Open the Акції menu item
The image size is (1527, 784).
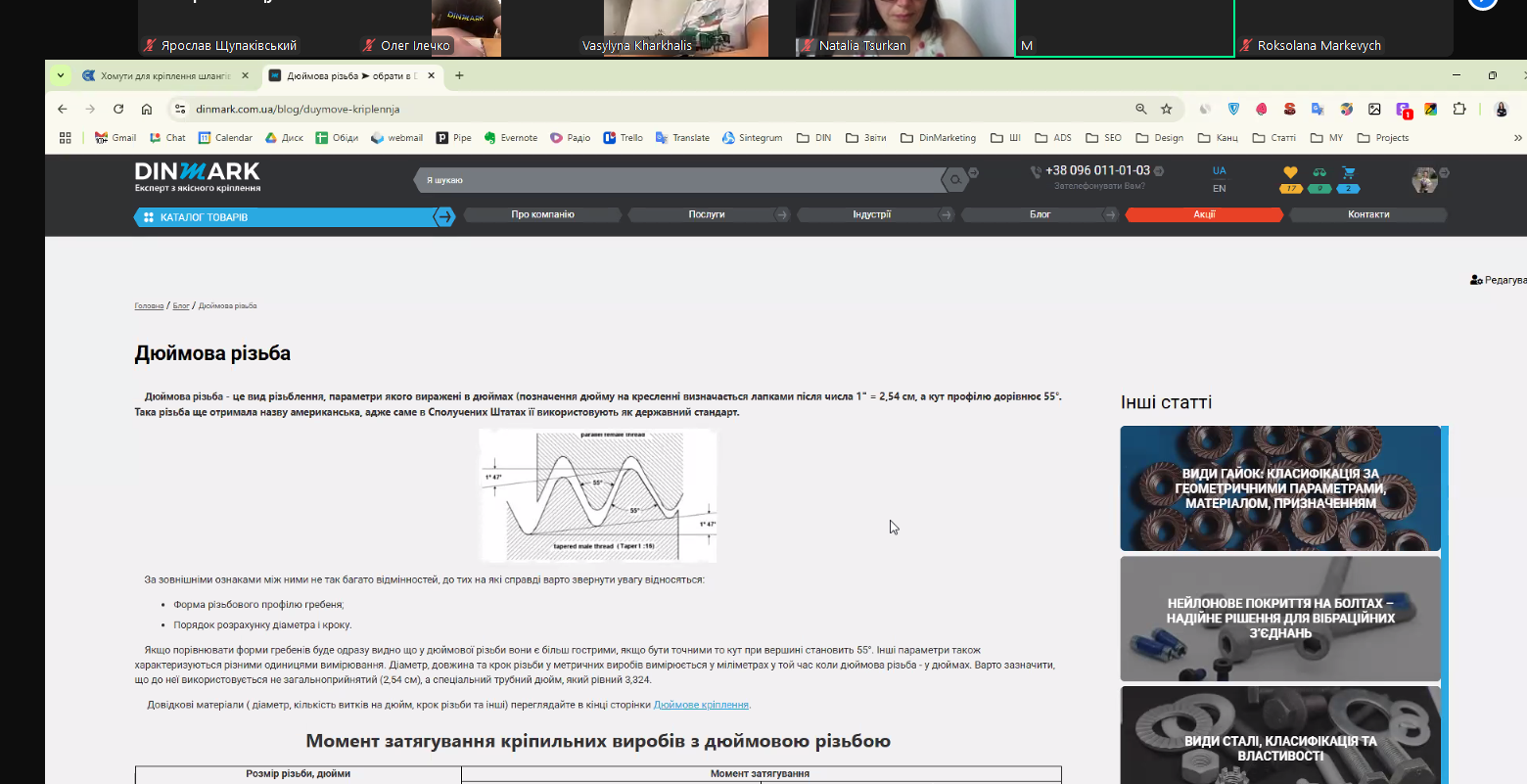click(x=1204, y=214)
